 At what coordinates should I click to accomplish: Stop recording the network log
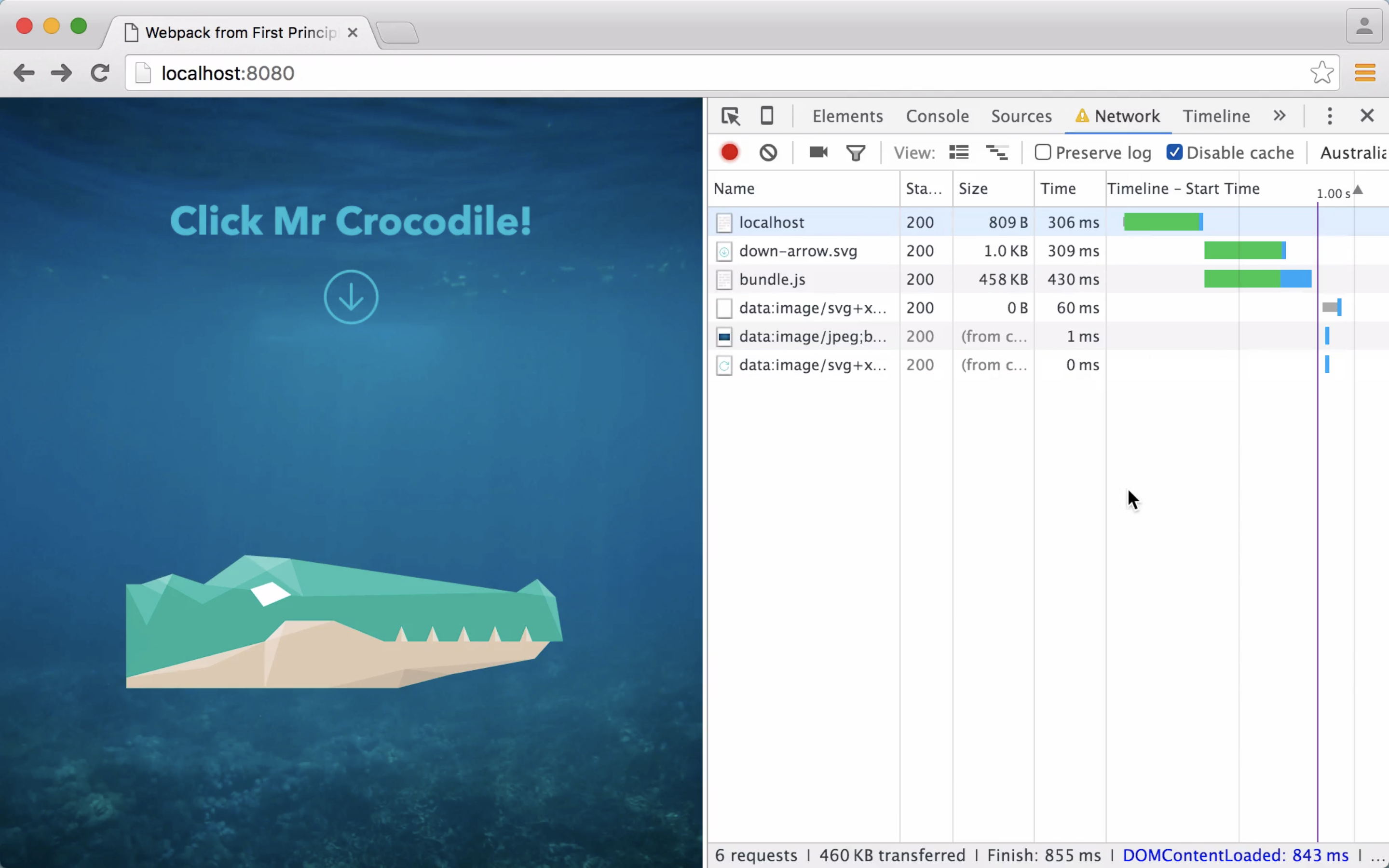click(730, 152)
